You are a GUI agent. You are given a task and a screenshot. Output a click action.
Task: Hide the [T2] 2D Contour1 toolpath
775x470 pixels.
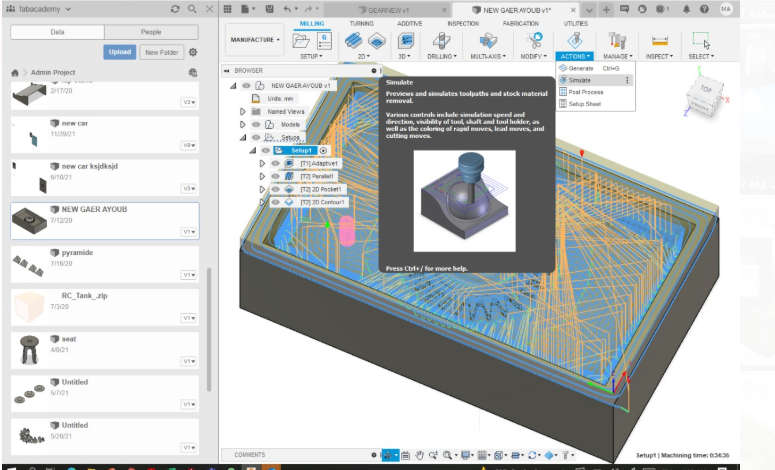[276, 202]
